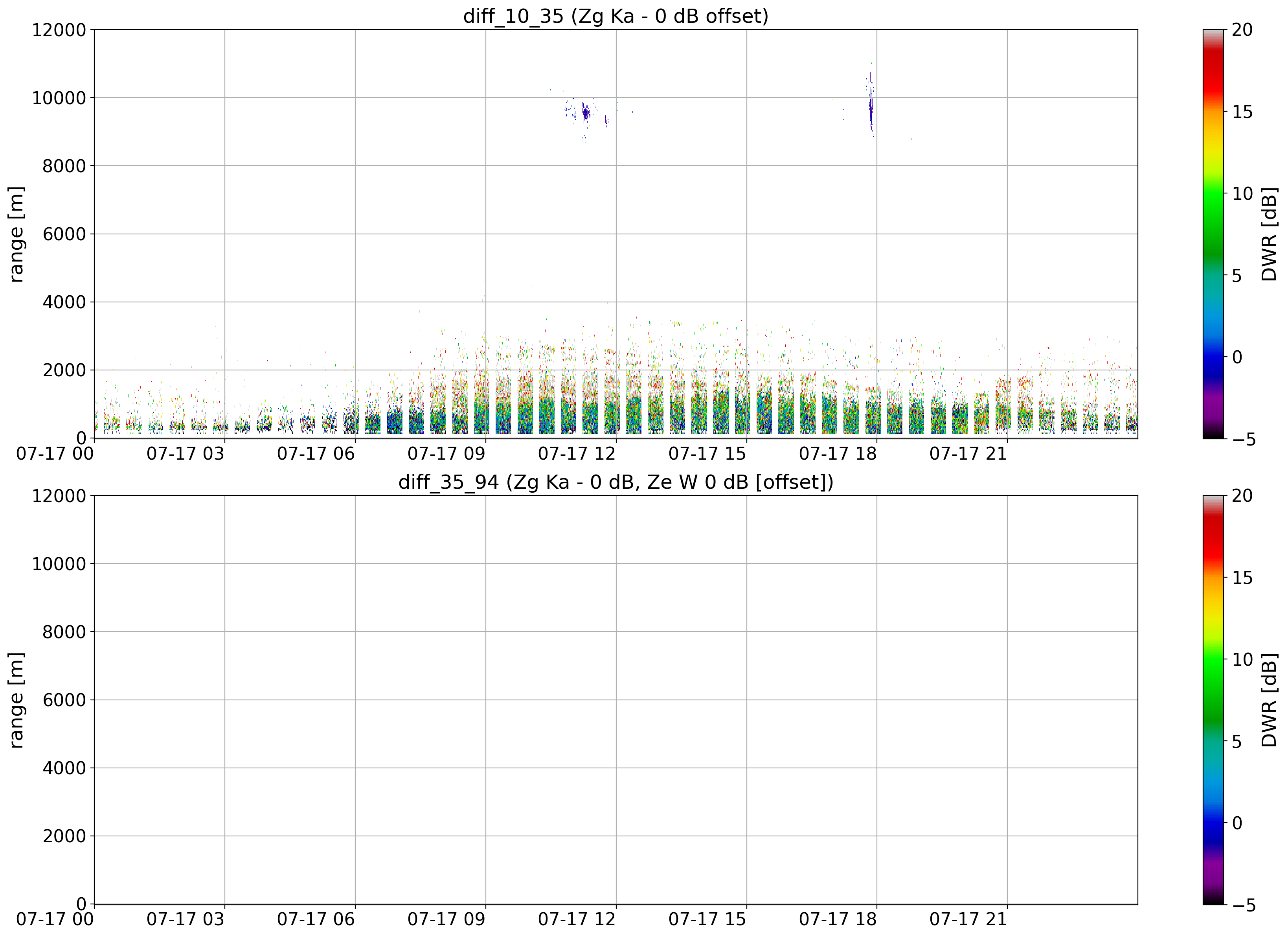Click the "07-17 09" time tick under the diff_10_35 plot
Image resolution: width=1288 pixels, height=937 pixels.
447,453
